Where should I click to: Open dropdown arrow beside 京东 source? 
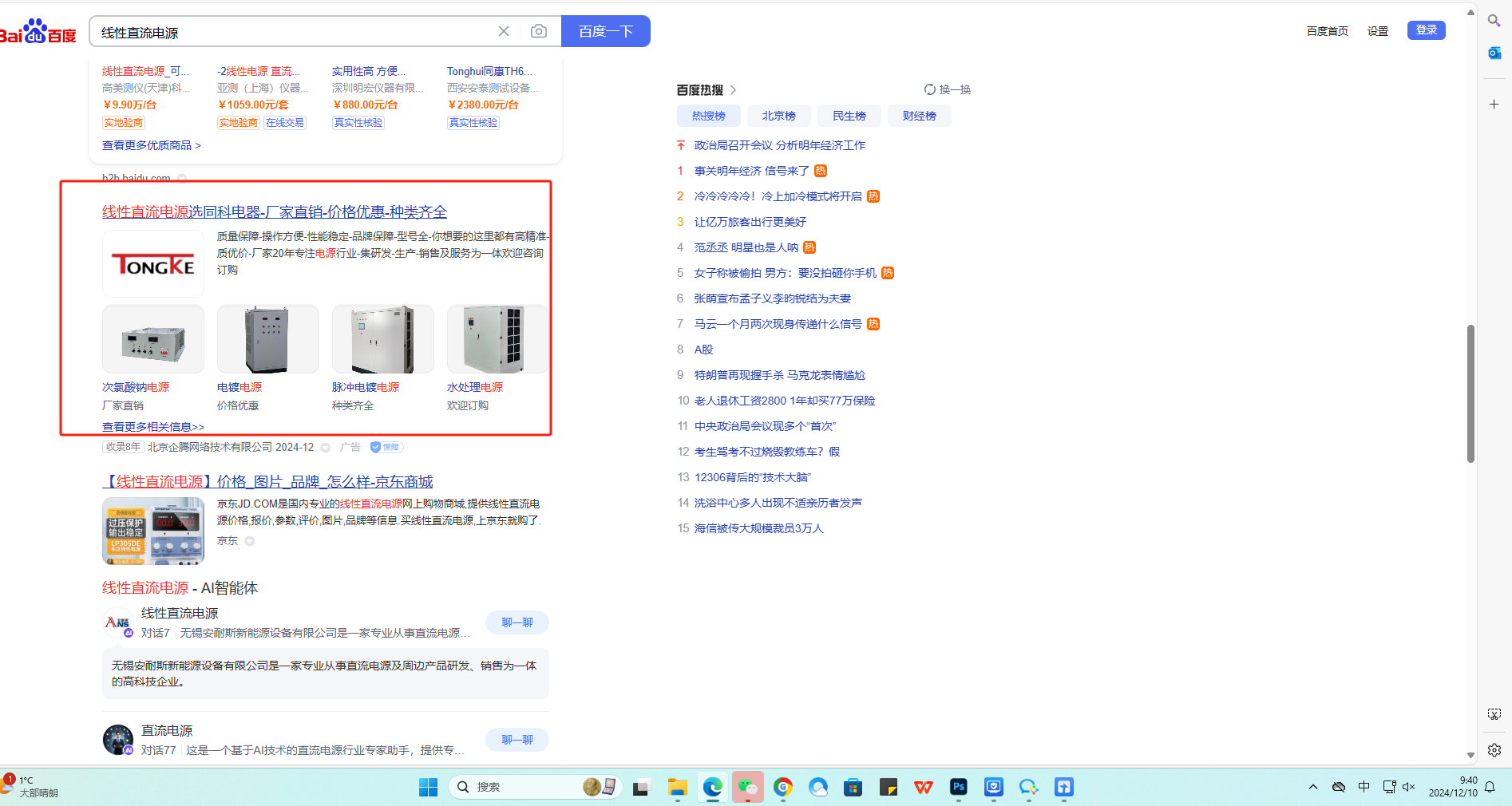point(249,541)
